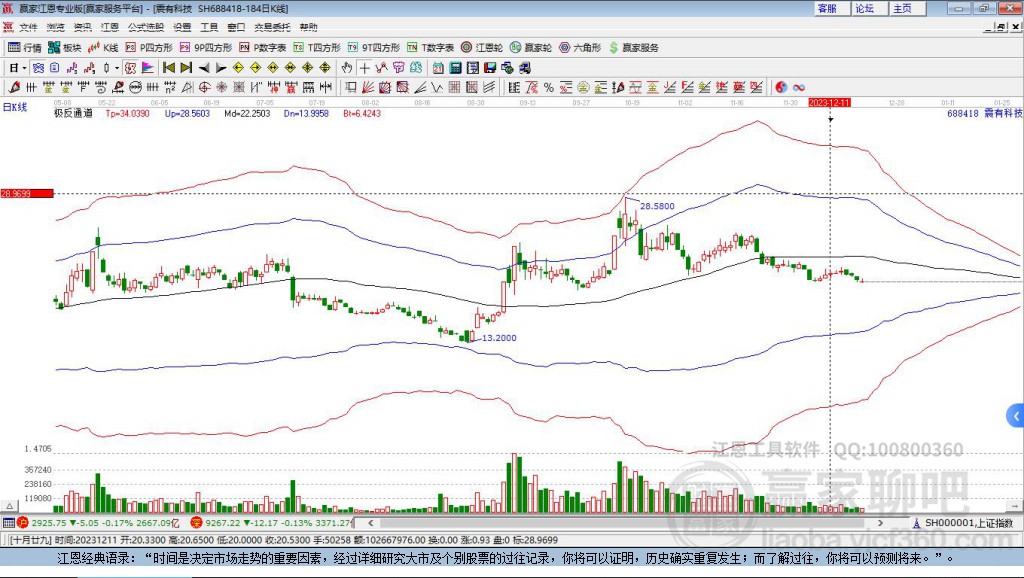1024x578 pixels.
Task: Open the P数字表 tool
Action: [263, 48]
